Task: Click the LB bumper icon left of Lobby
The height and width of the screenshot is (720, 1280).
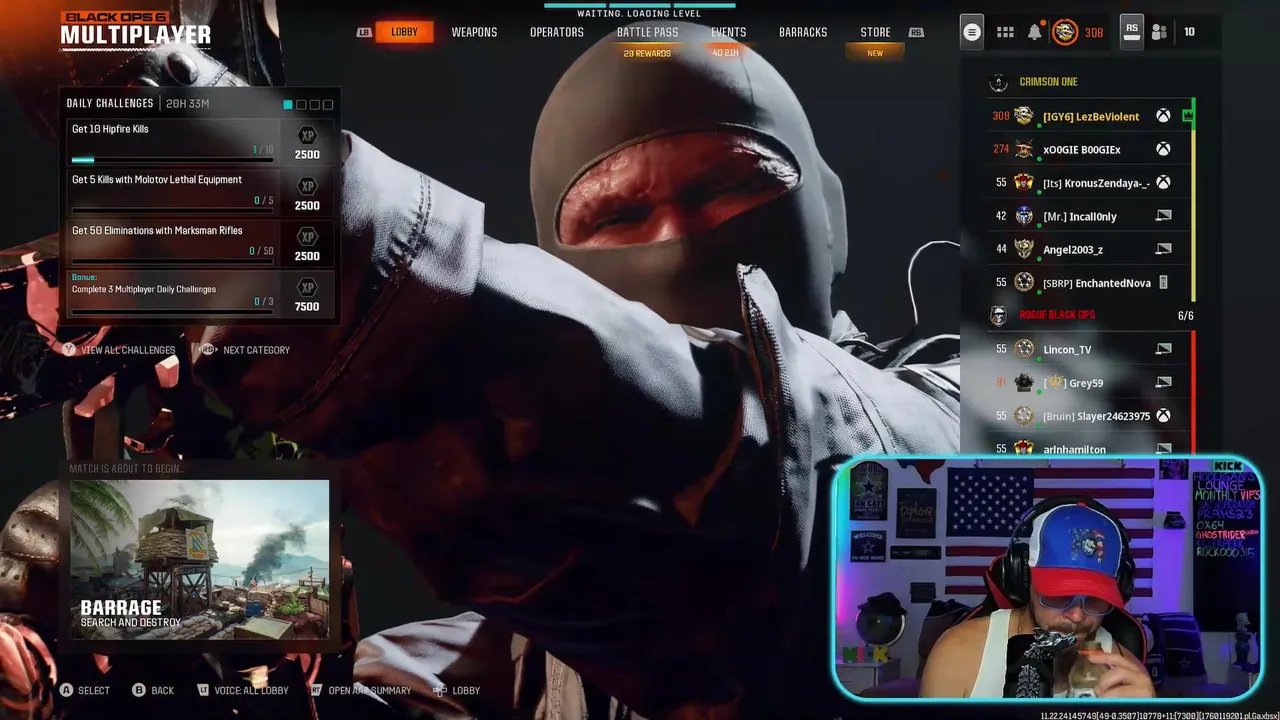Action: click(x=366, y=32)
